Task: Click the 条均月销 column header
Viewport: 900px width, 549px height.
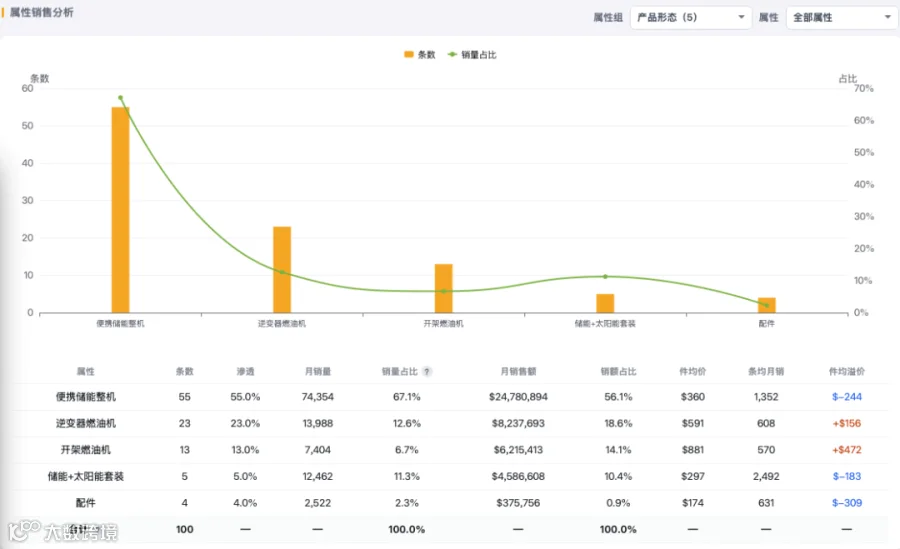Action: 766,372
